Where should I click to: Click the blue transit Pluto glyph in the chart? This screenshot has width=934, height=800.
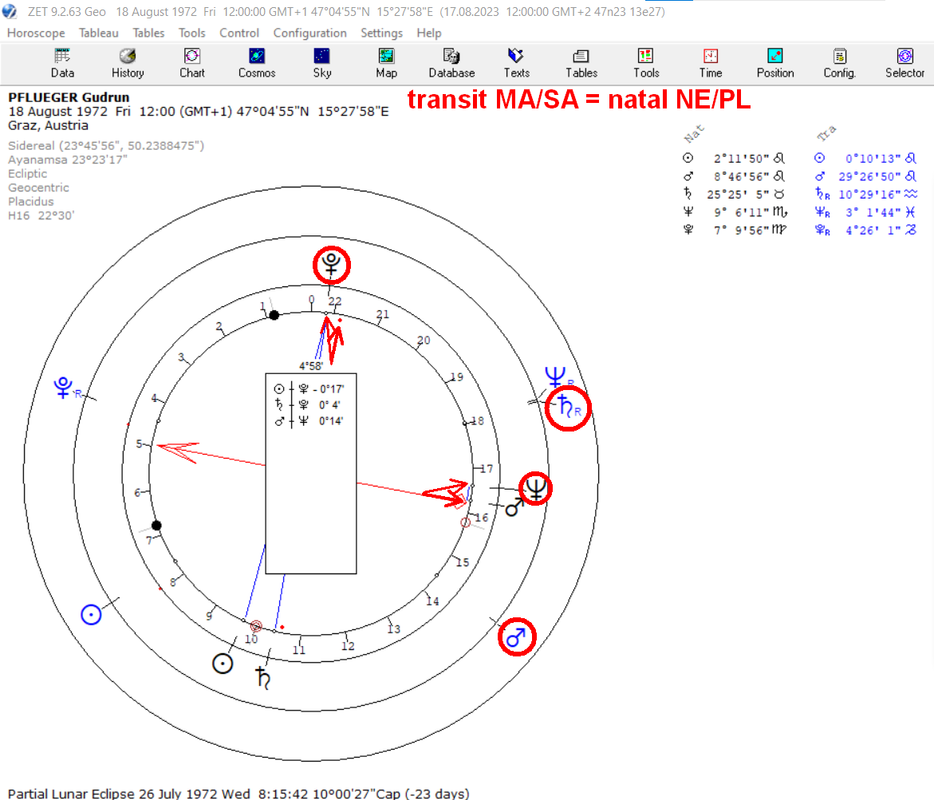63,387
